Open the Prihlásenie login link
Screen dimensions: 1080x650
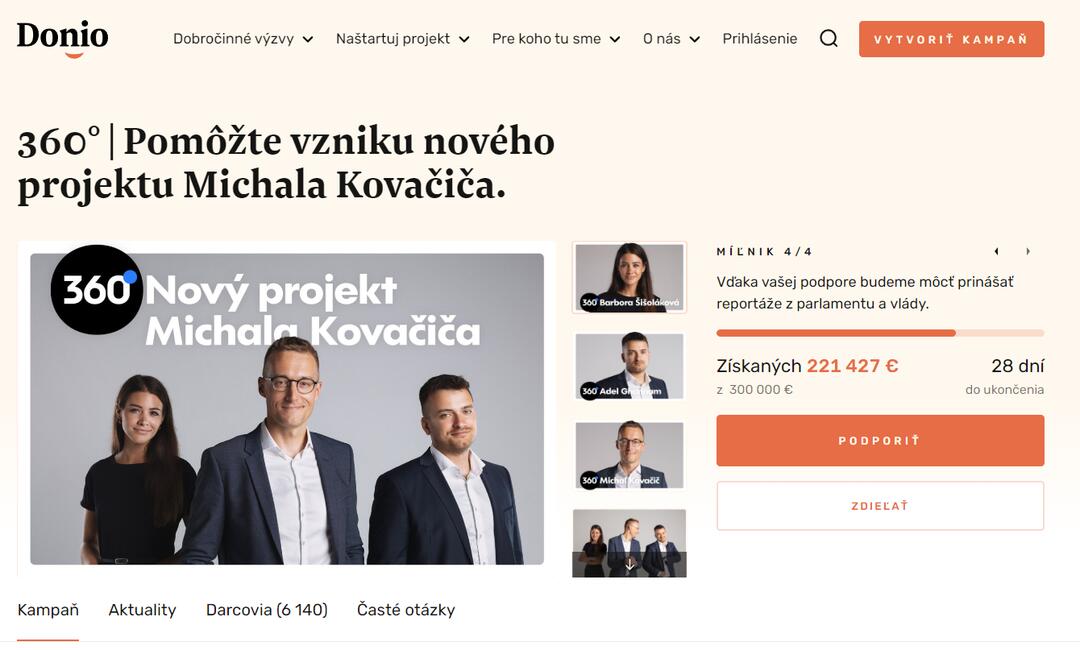coord(760,39)
